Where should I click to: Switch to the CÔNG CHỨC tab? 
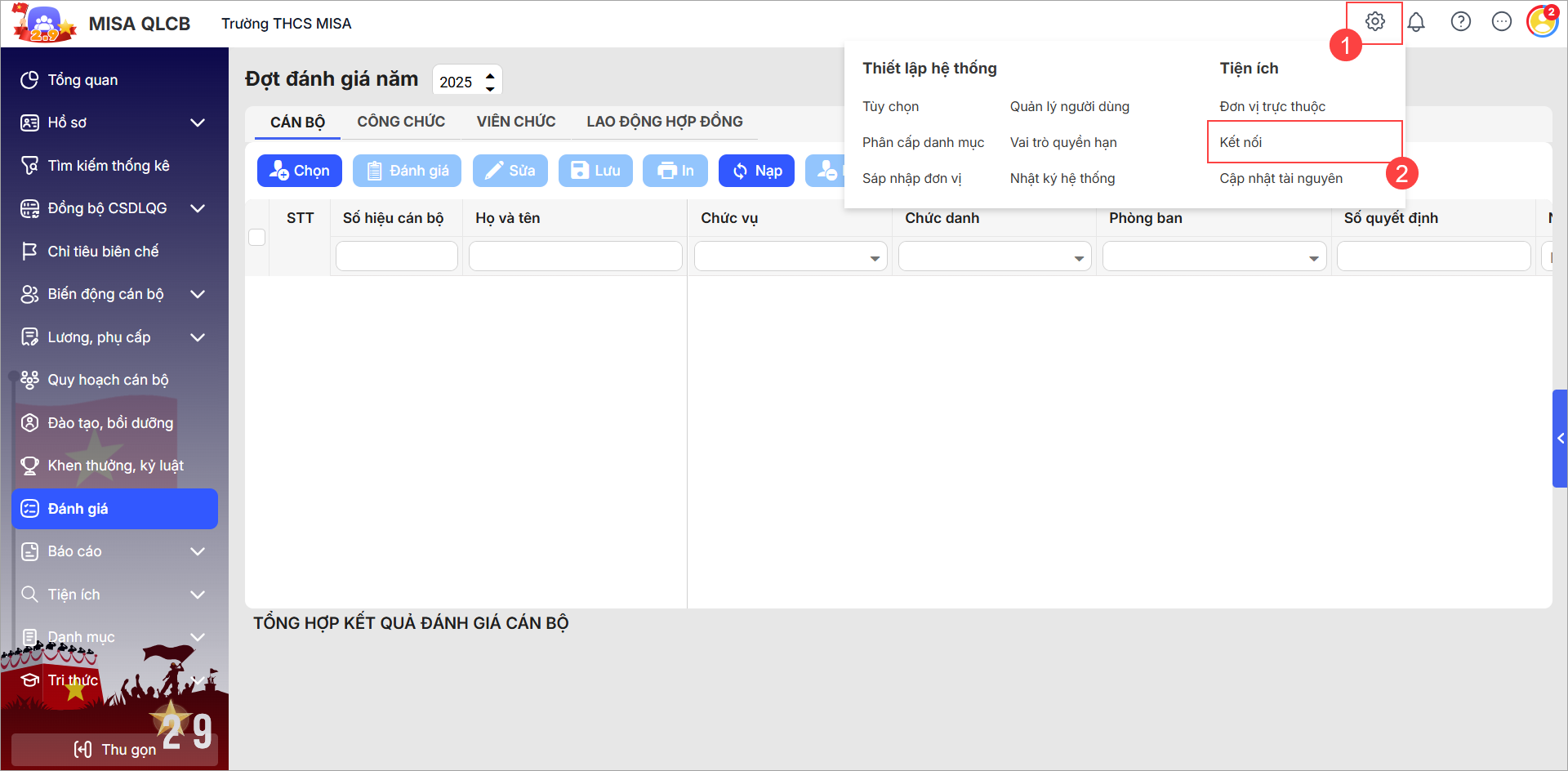coord(401,122)
